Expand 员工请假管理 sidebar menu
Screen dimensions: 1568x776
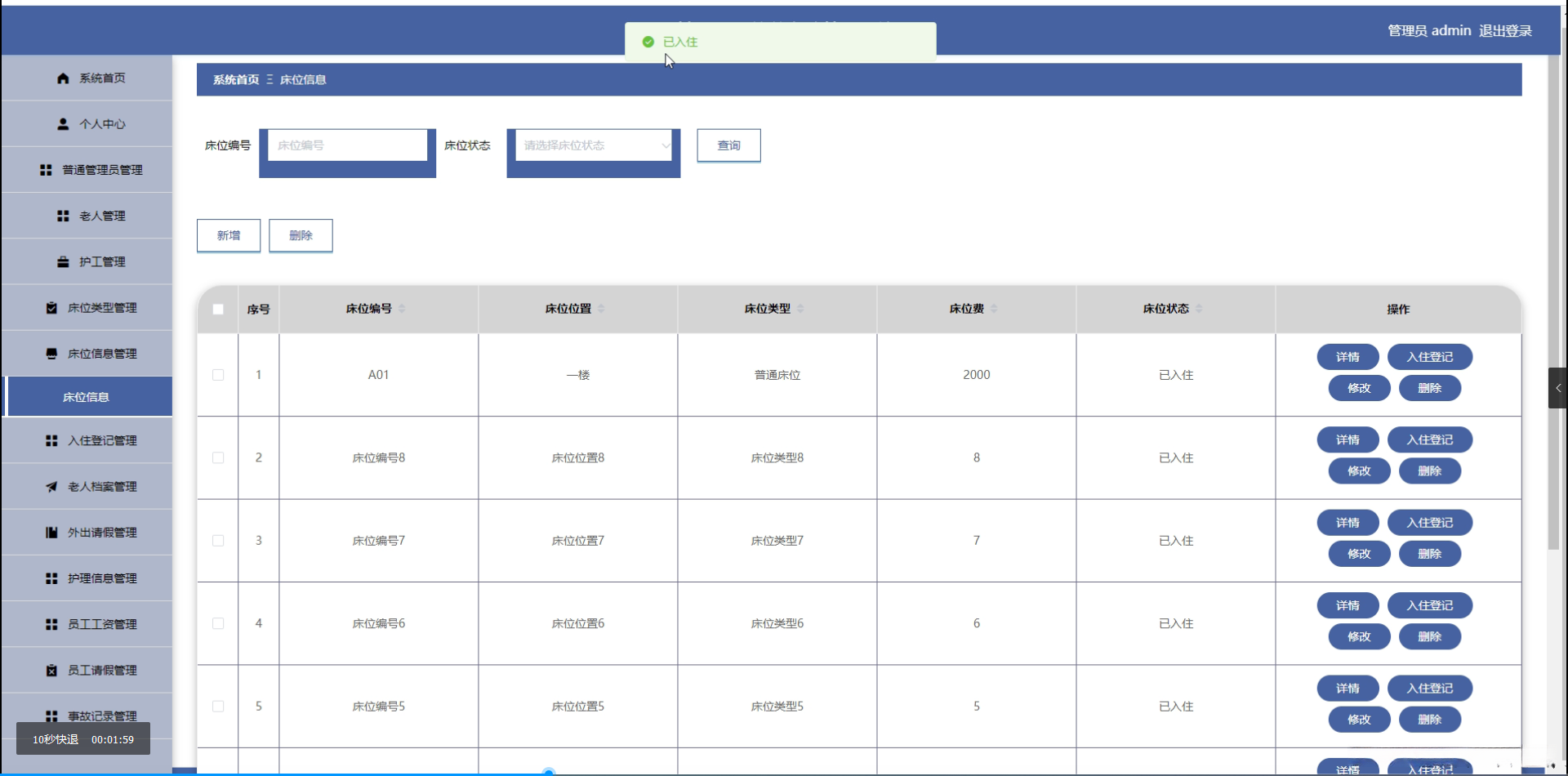(x=87, y=671)
